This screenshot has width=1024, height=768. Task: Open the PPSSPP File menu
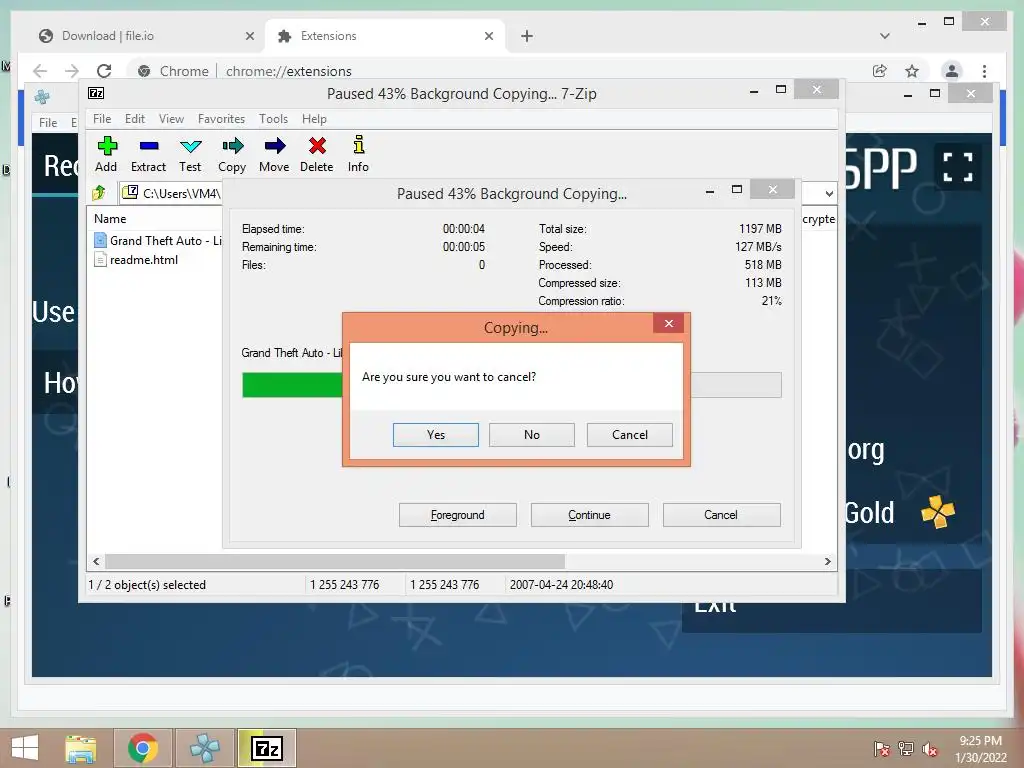click(48, 122)
